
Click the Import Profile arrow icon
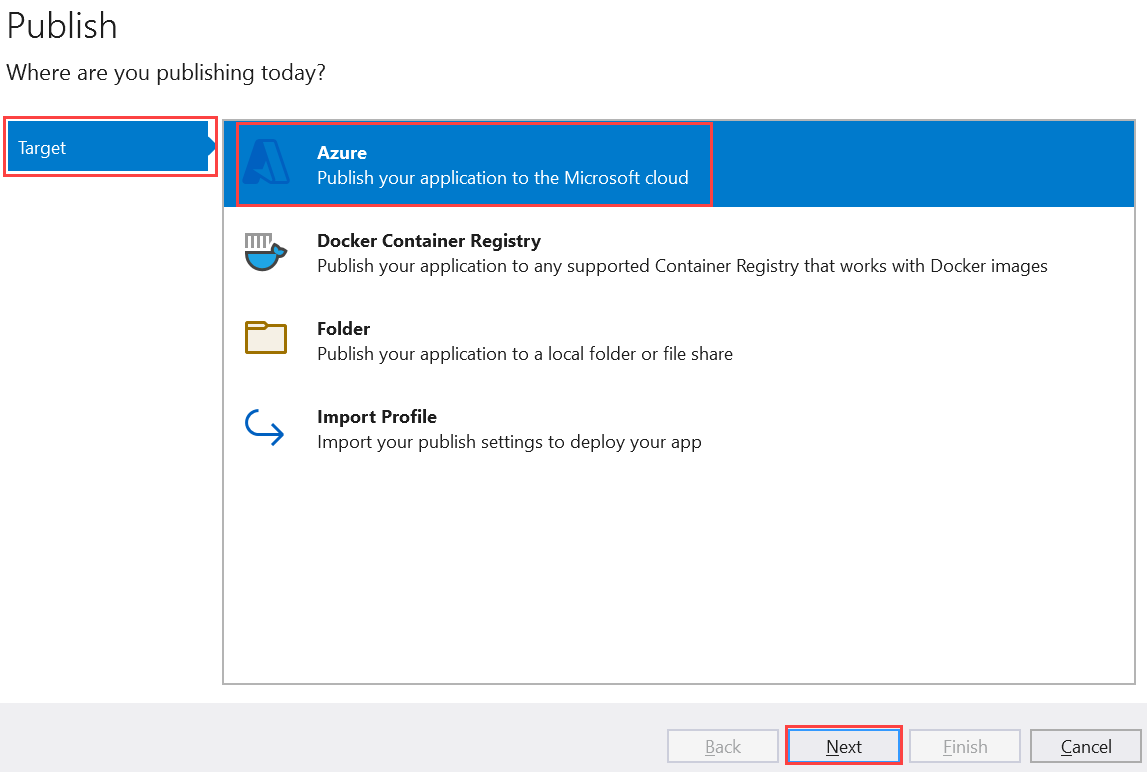(265, 428)
